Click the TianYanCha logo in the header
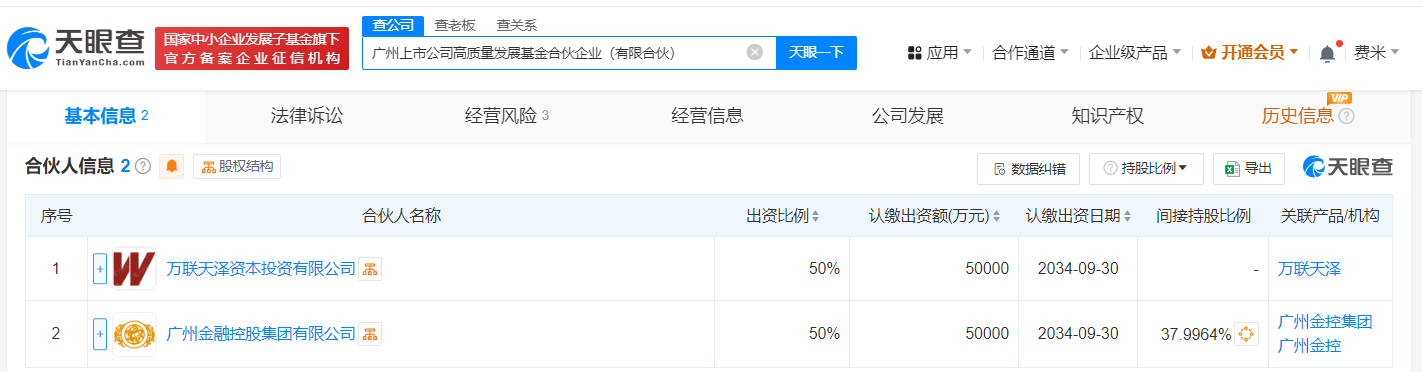 [76, 48]
